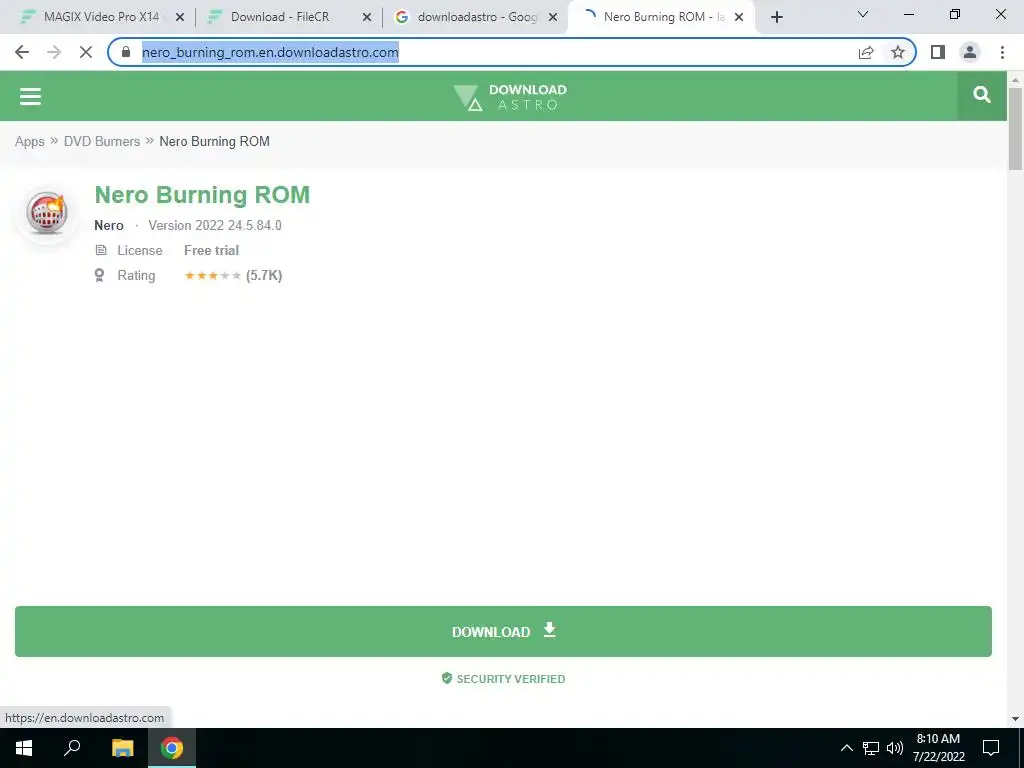The image size is (1024, 768).
Task: Click the volume speaker tray icon
Action: coord(895,748)
